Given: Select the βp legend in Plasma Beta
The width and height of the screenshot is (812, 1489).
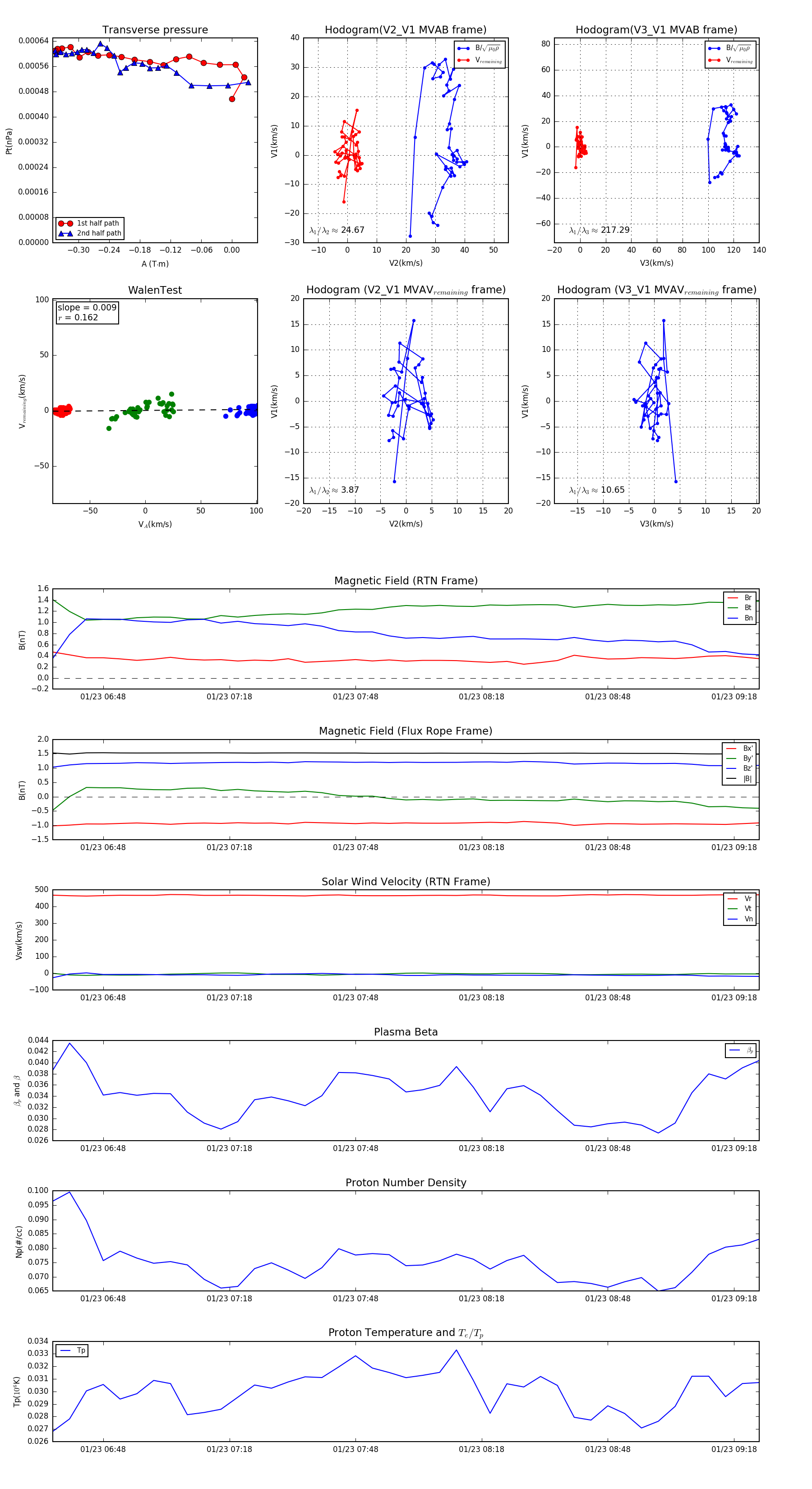Looking at the screenshot, I should click(741, 1050).
